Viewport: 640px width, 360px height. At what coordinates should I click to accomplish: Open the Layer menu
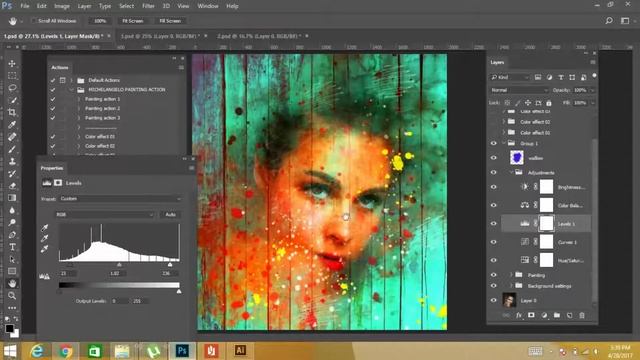tap(84, 6)
